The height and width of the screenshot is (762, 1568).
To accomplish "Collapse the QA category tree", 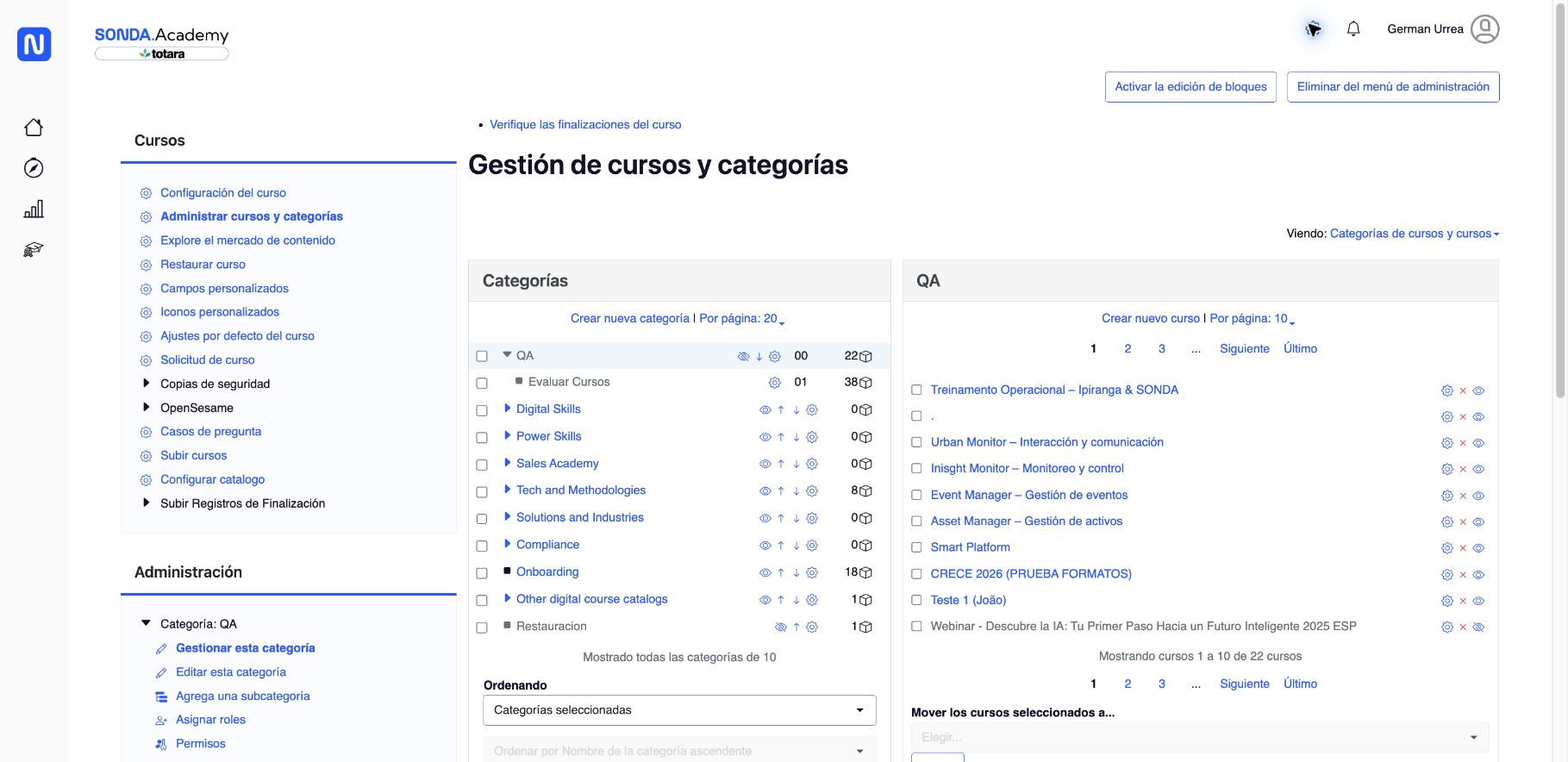I will click(x=508, y=354).
